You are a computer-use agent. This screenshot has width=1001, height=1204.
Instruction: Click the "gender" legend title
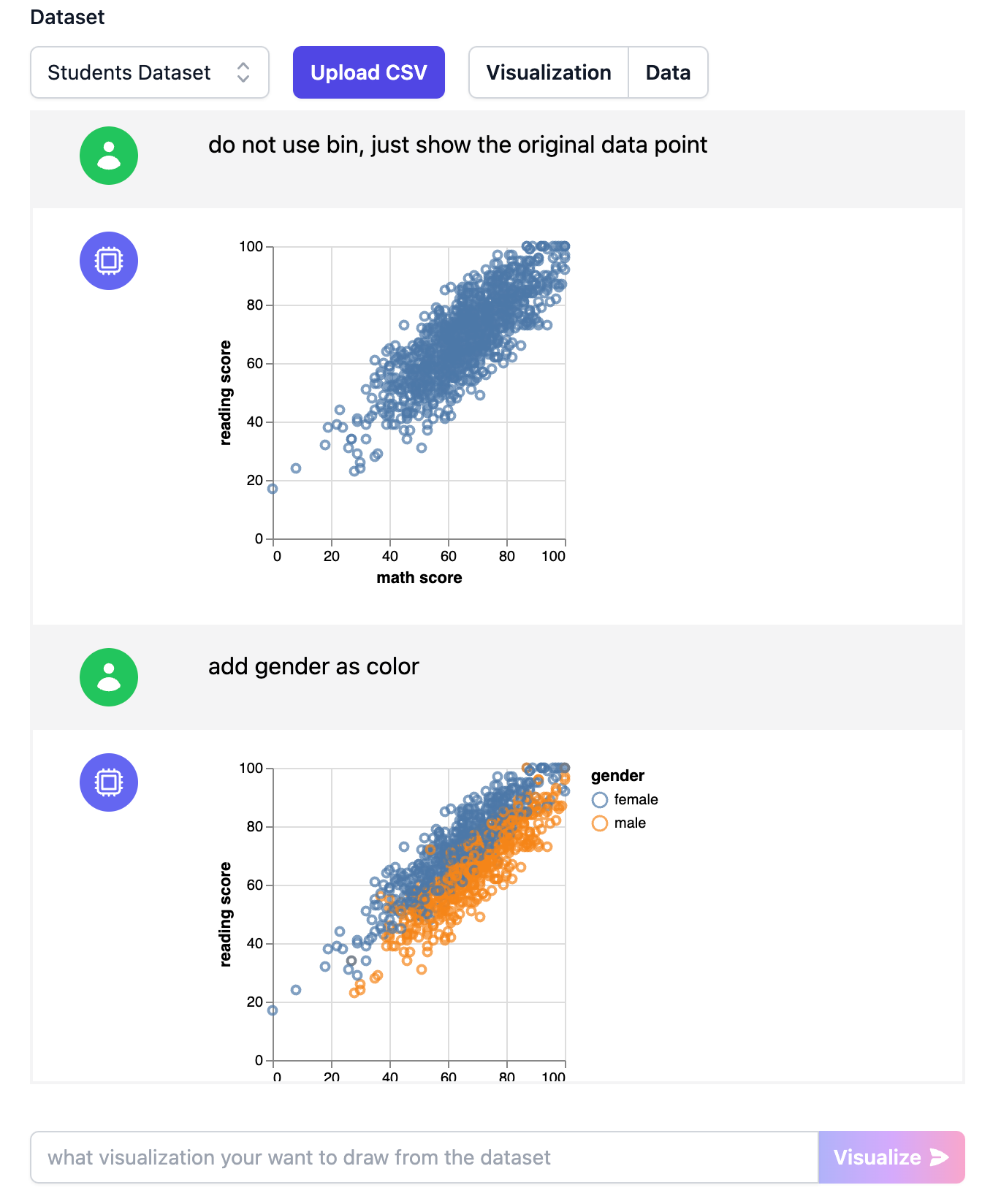617,776
